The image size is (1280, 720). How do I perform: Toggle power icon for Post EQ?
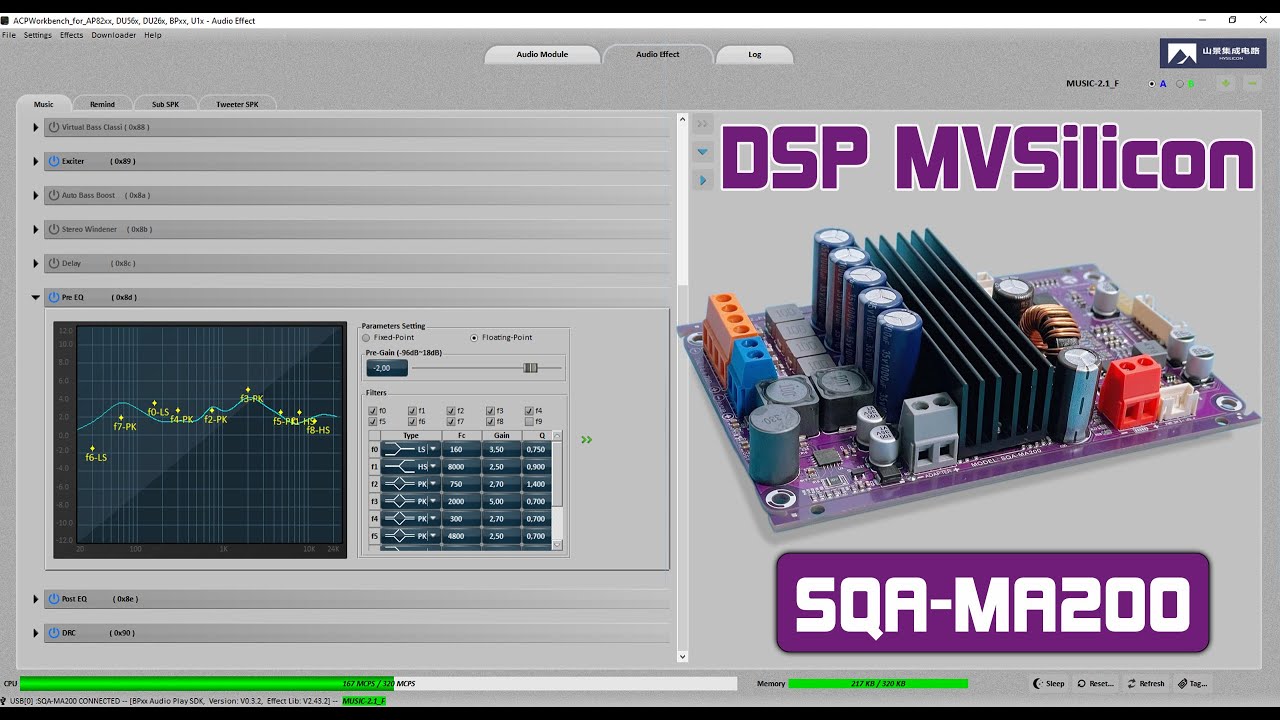coord(54,599)
